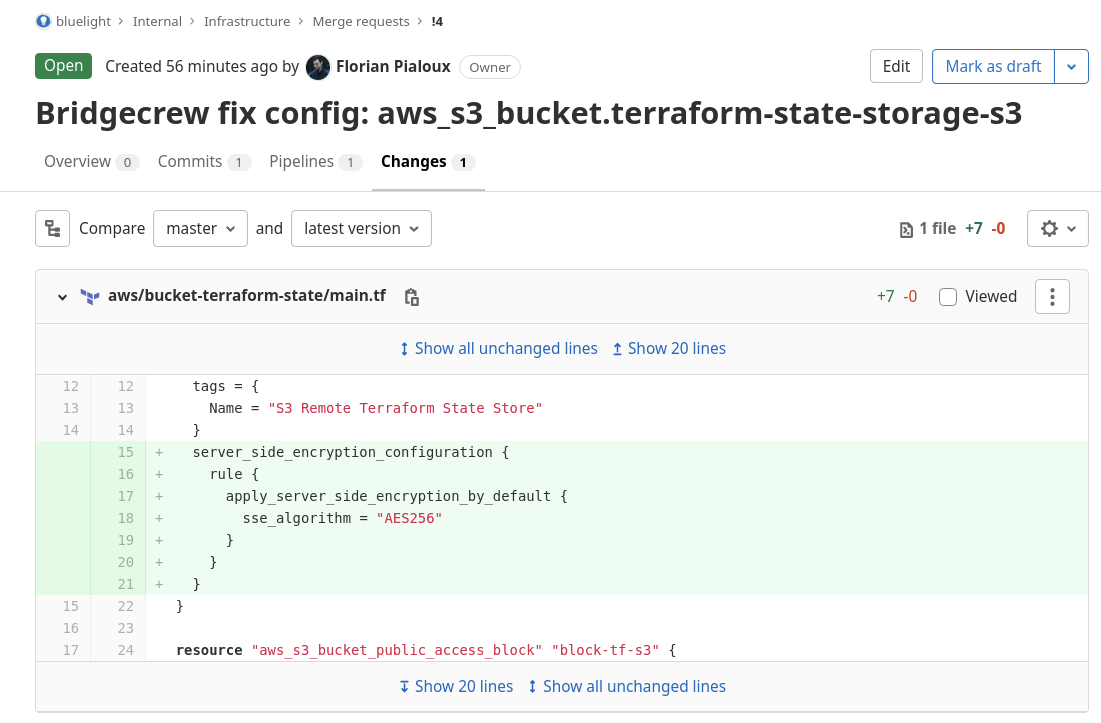Open Florian Pialoux's avatar image
The height and width of the screenshot is (723, 1101).
point(318,67)
